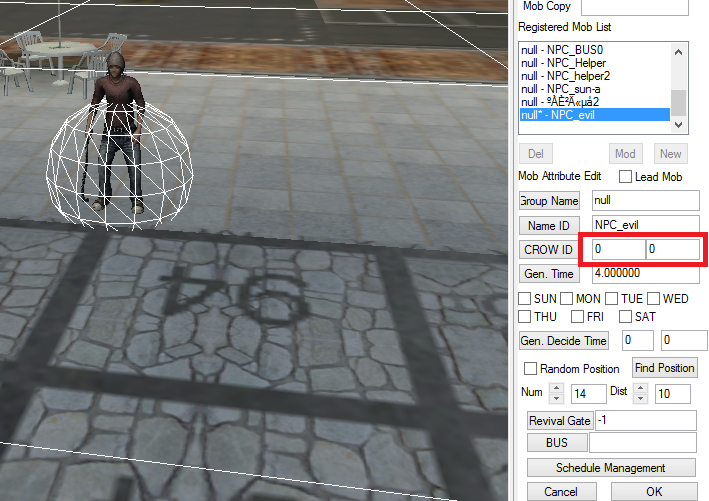Click the Mob Copy input field

(x=641, y=7)
